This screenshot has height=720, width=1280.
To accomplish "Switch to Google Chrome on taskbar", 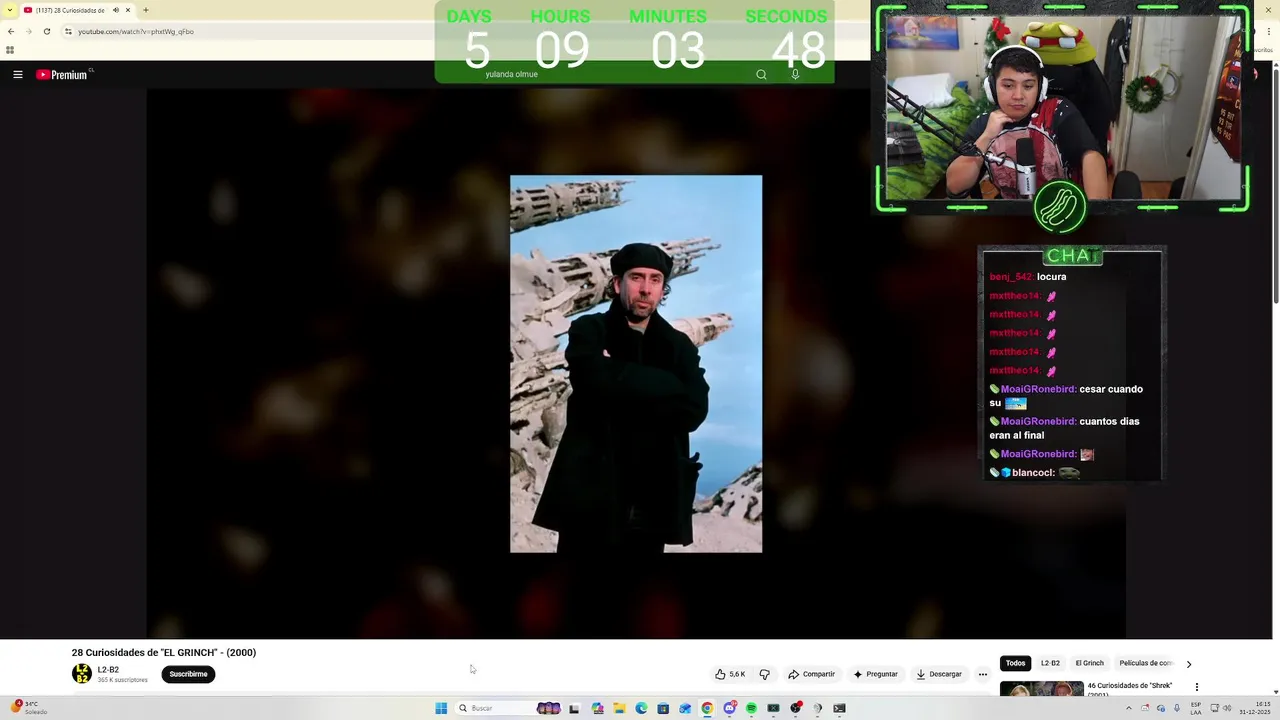I will point(707,708).
